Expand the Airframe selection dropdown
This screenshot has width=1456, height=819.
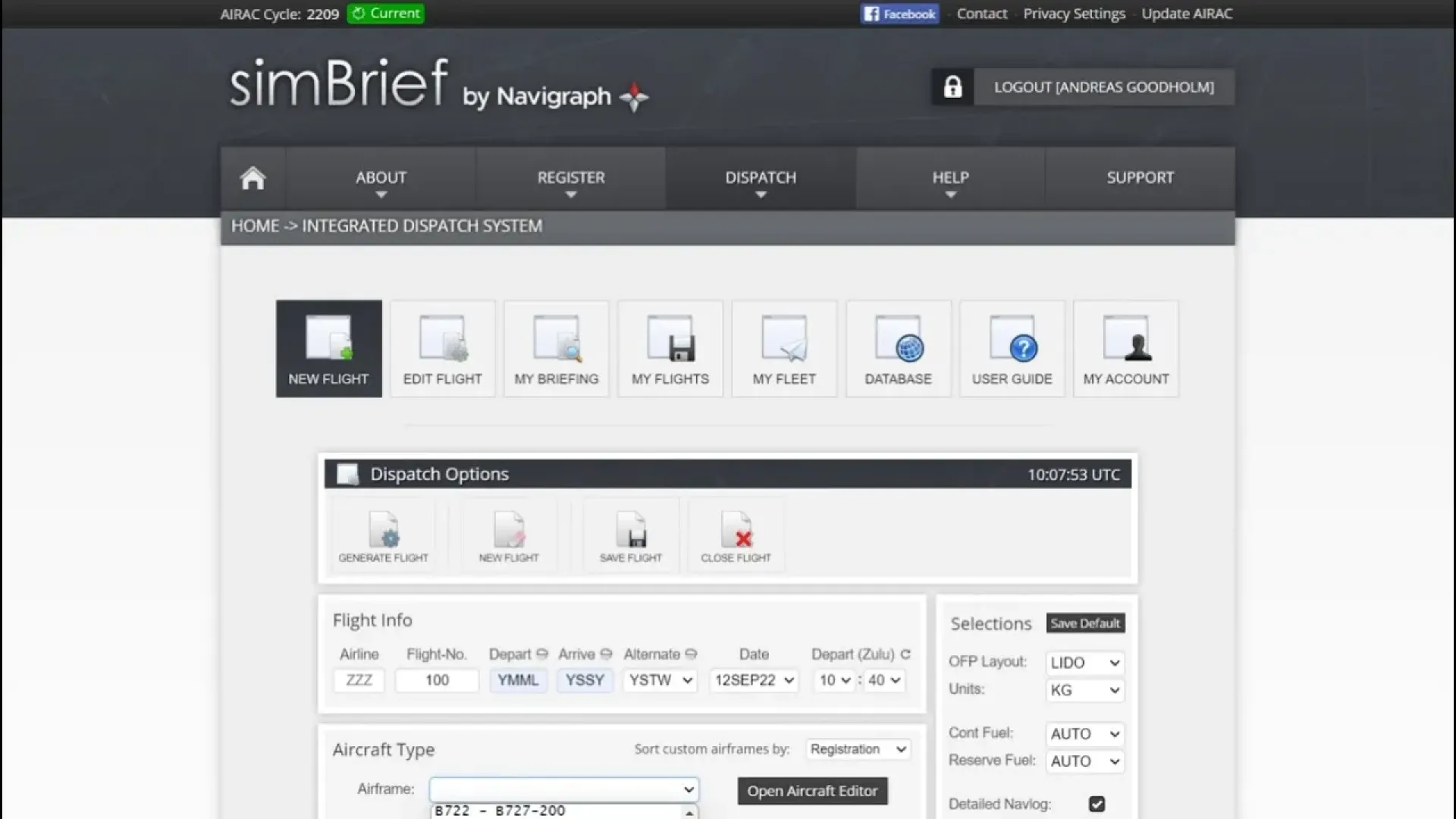pos(563,789)
